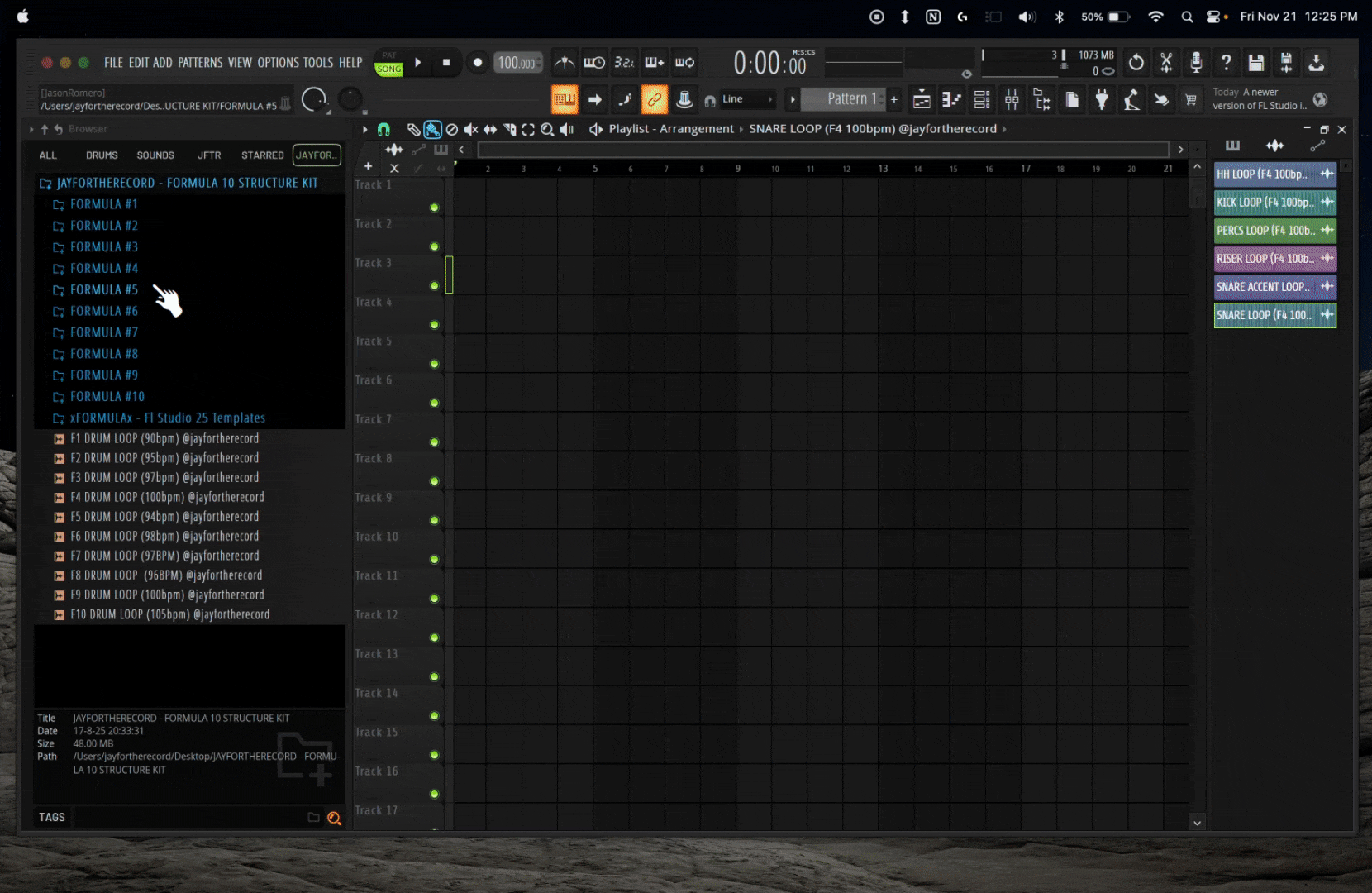Viewport: 1372px width, 893px height.
Task: Expand the FORMULA #5 folder
Action: (103, 290)
